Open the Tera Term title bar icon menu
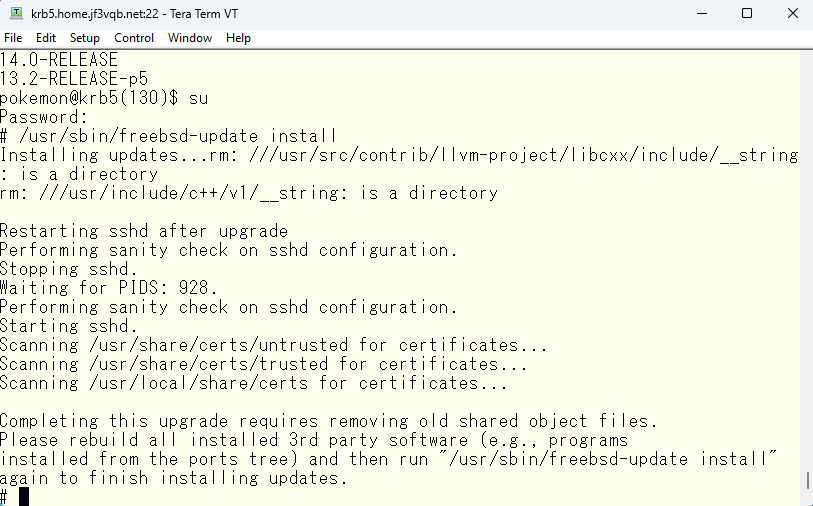This screenshot has height=506, width=813. tap(17, 13)
